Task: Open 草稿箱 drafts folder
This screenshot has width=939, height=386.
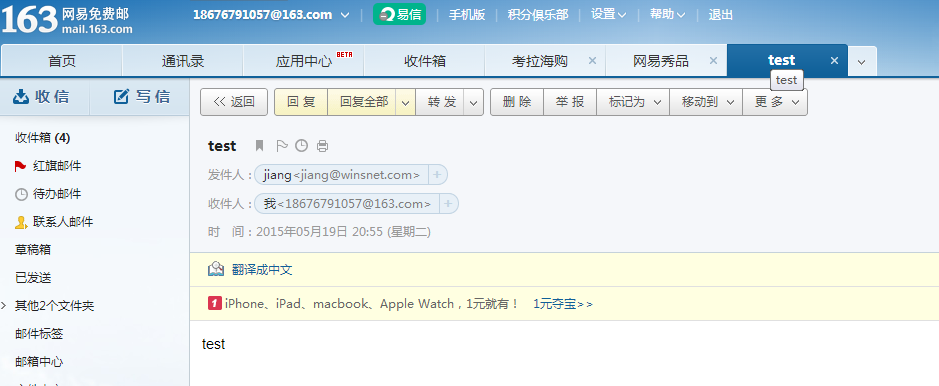Action: coord(33,250)
